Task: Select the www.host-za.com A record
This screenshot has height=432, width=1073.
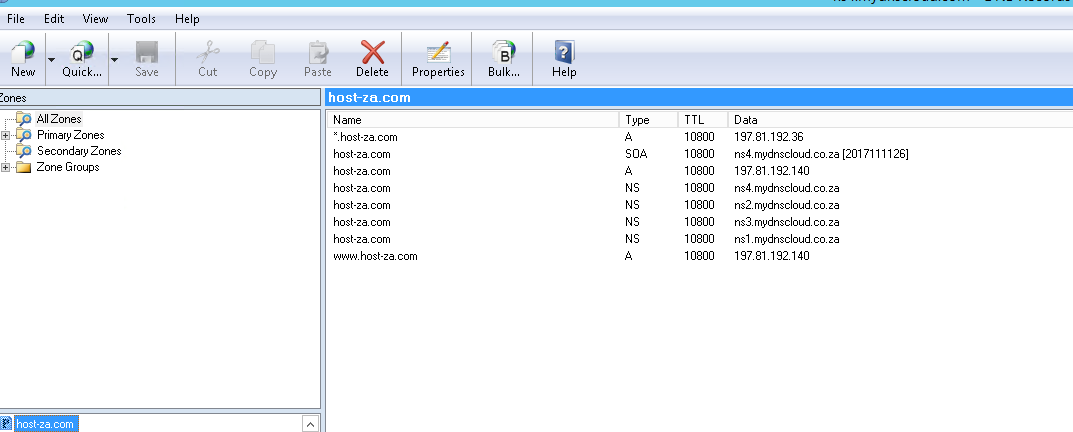Action: point(699,256)
